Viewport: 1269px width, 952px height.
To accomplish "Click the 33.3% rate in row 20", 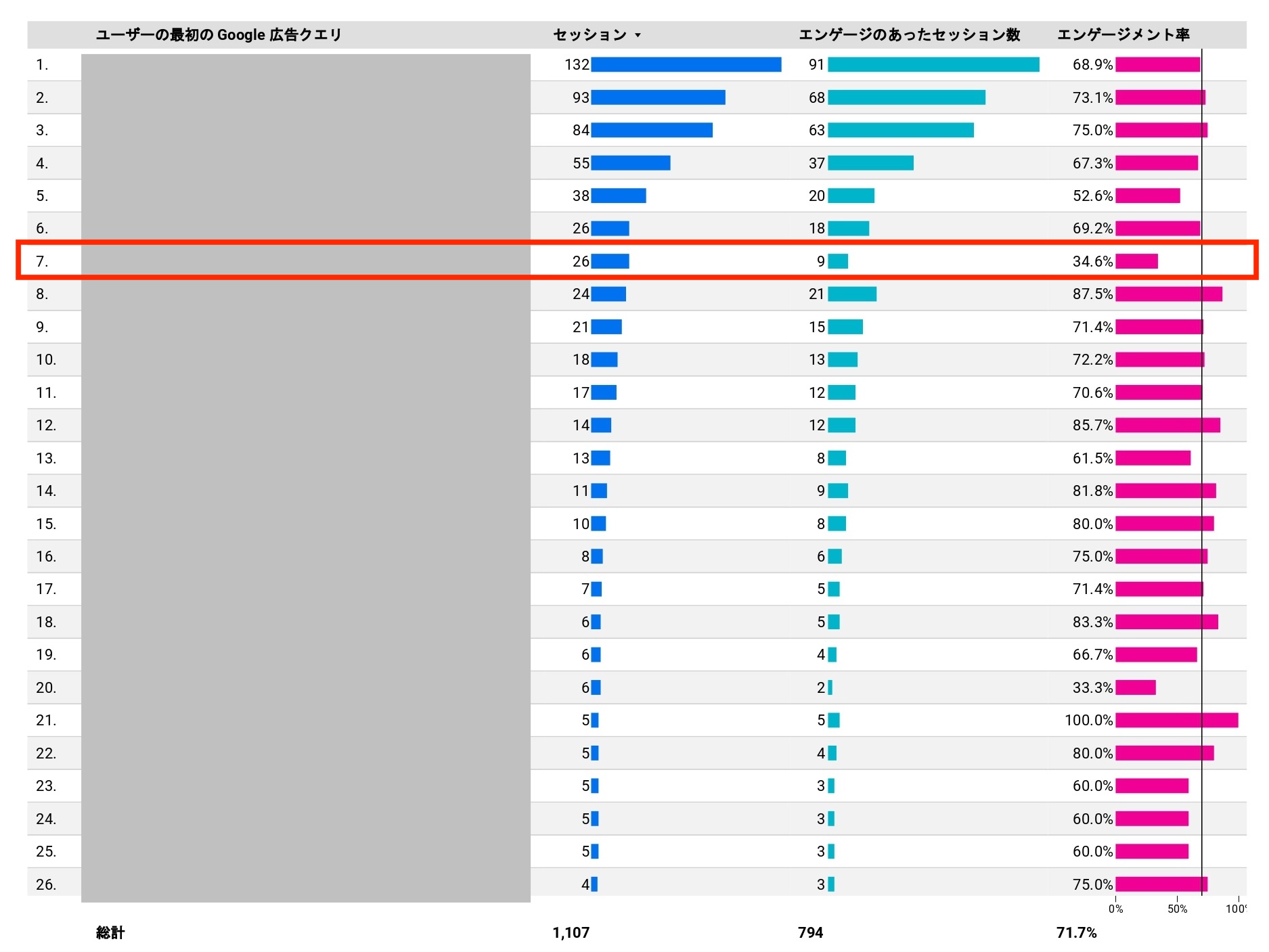I will pos(1092,688).
